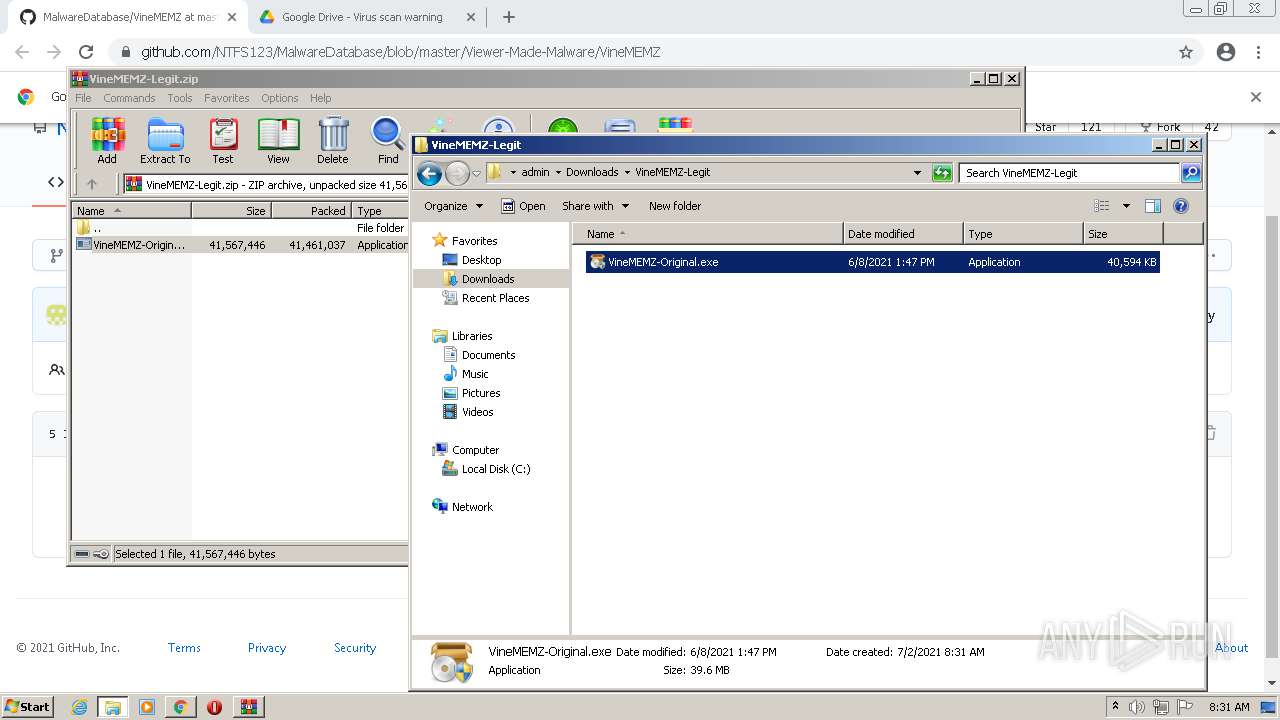Click the Find magnifier icon in WinRAR
1280x720 pixels.
pos(388,140)
